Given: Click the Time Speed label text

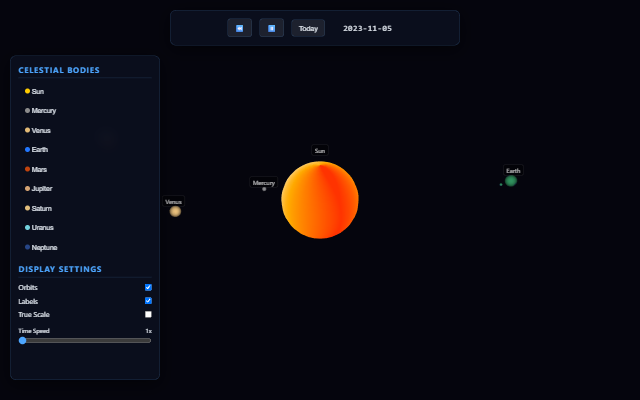Looking at the screenshot, I should point(34,331).
